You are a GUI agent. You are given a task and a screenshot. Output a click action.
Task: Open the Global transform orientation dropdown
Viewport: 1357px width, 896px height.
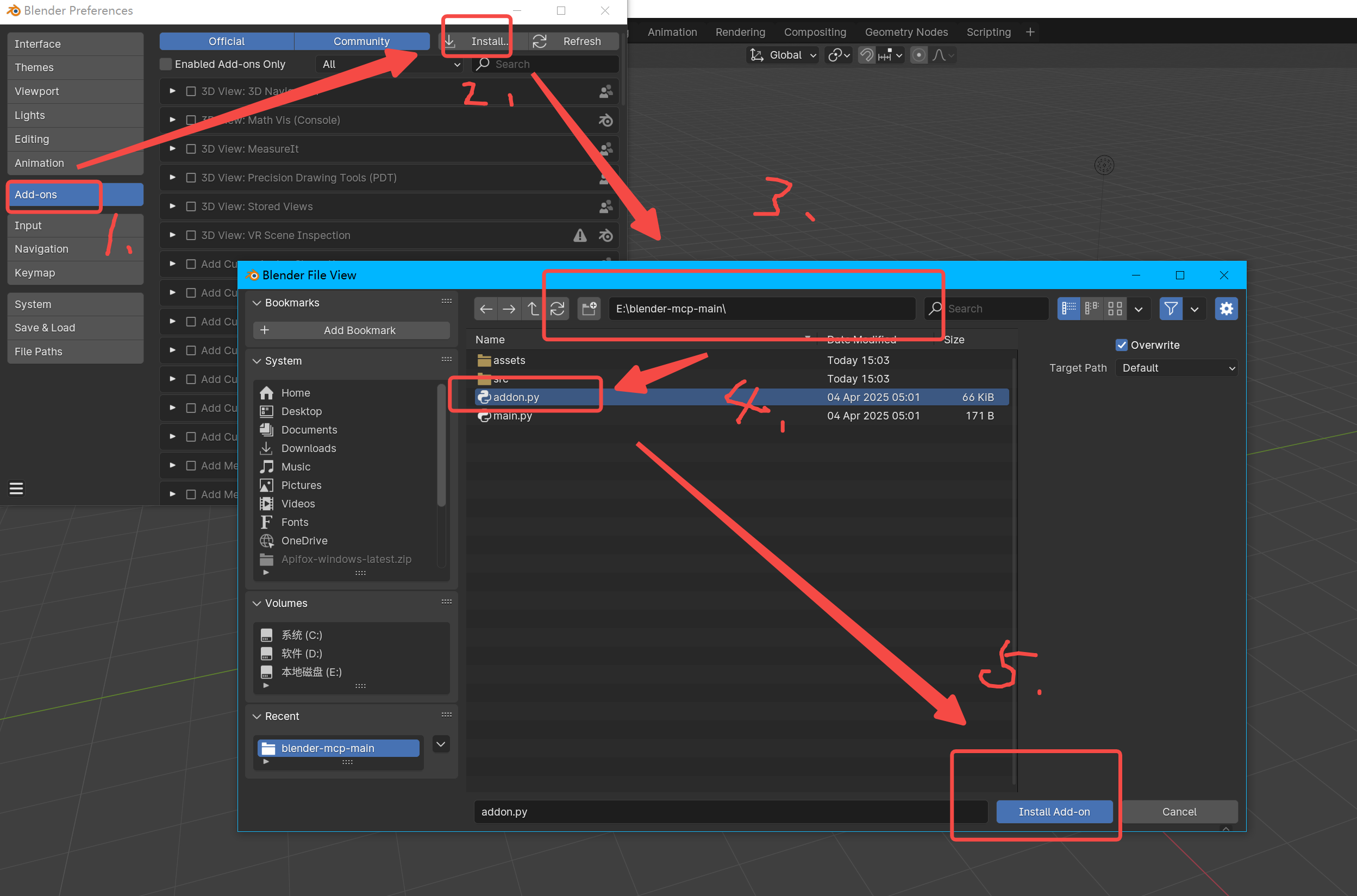point(784,55)
